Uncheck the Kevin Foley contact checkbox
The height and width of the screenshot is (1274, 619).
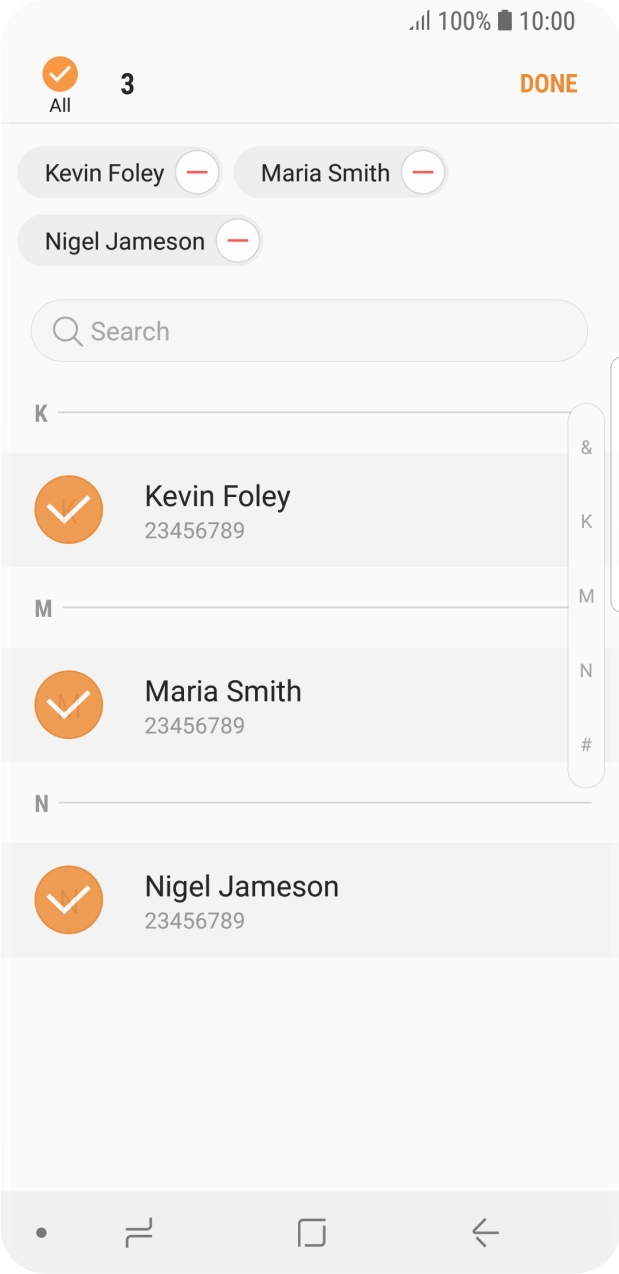click(69, 510)
